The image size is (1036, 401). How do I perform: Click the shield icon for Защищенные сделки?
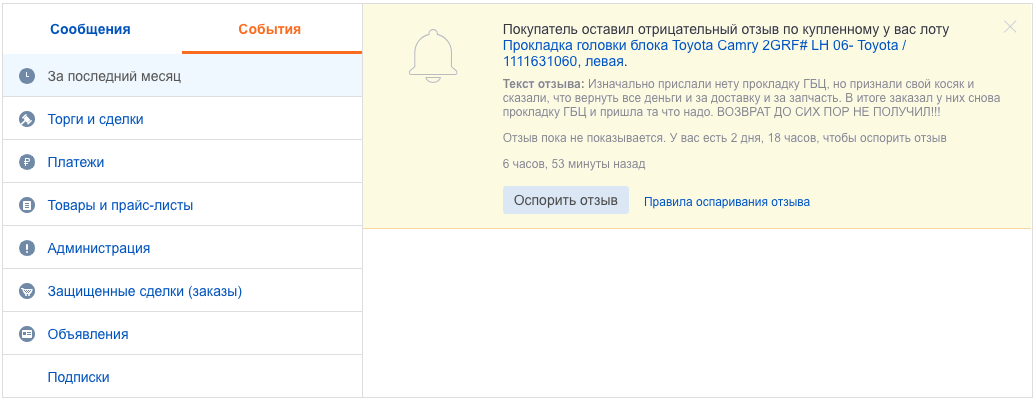[27, 291]
